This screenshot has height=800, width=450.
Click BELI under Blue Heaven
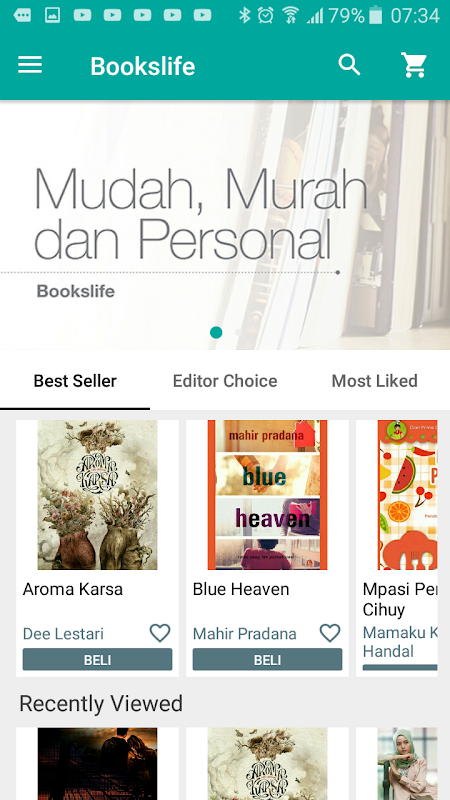click(267, 660)
